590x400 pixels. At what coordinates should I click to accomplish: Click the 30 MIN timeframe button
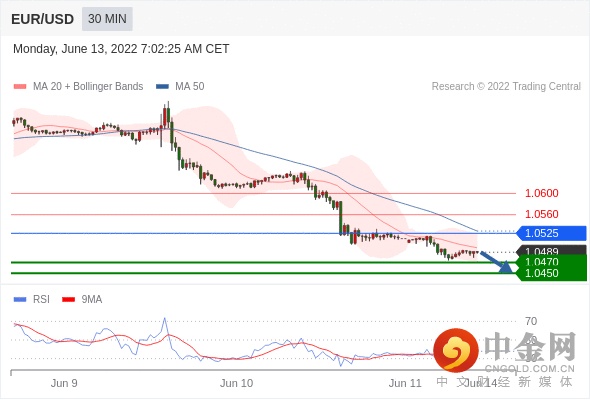click(107, 19)
